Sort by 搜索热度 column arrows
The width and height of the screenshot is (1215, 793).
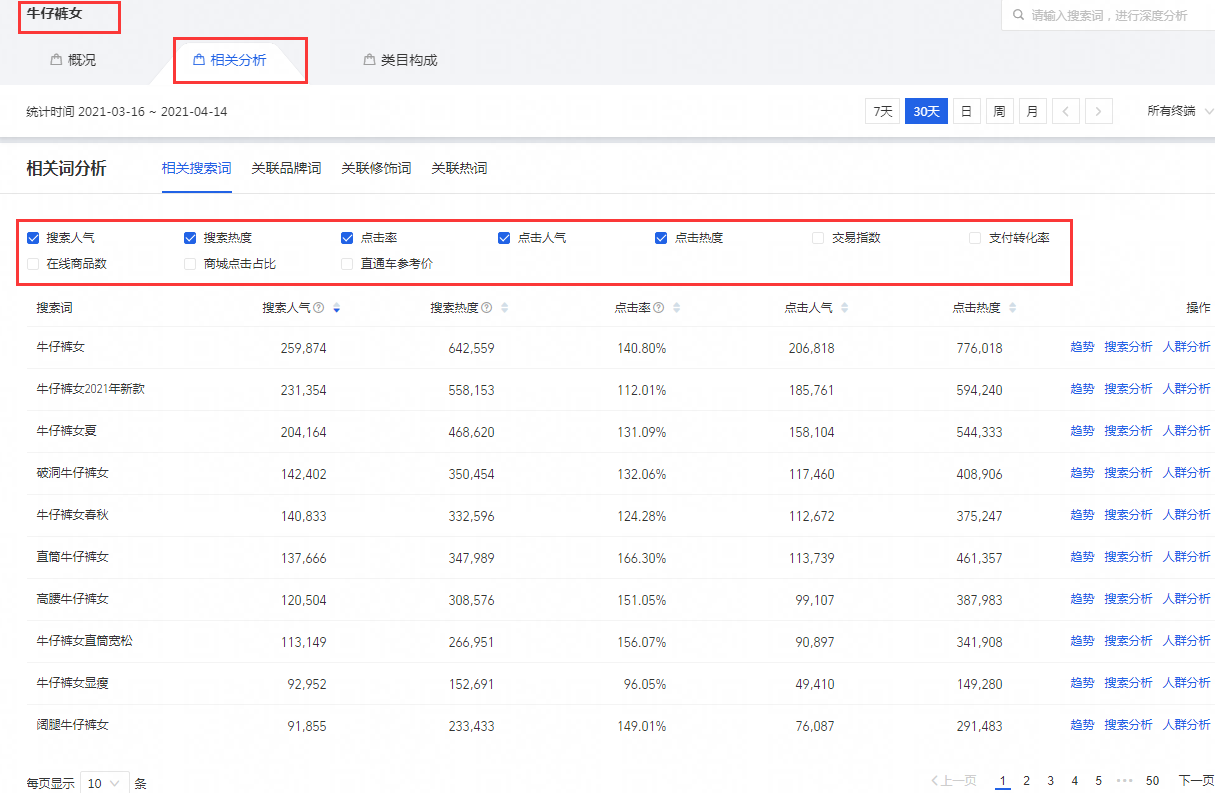pos(504,308)
